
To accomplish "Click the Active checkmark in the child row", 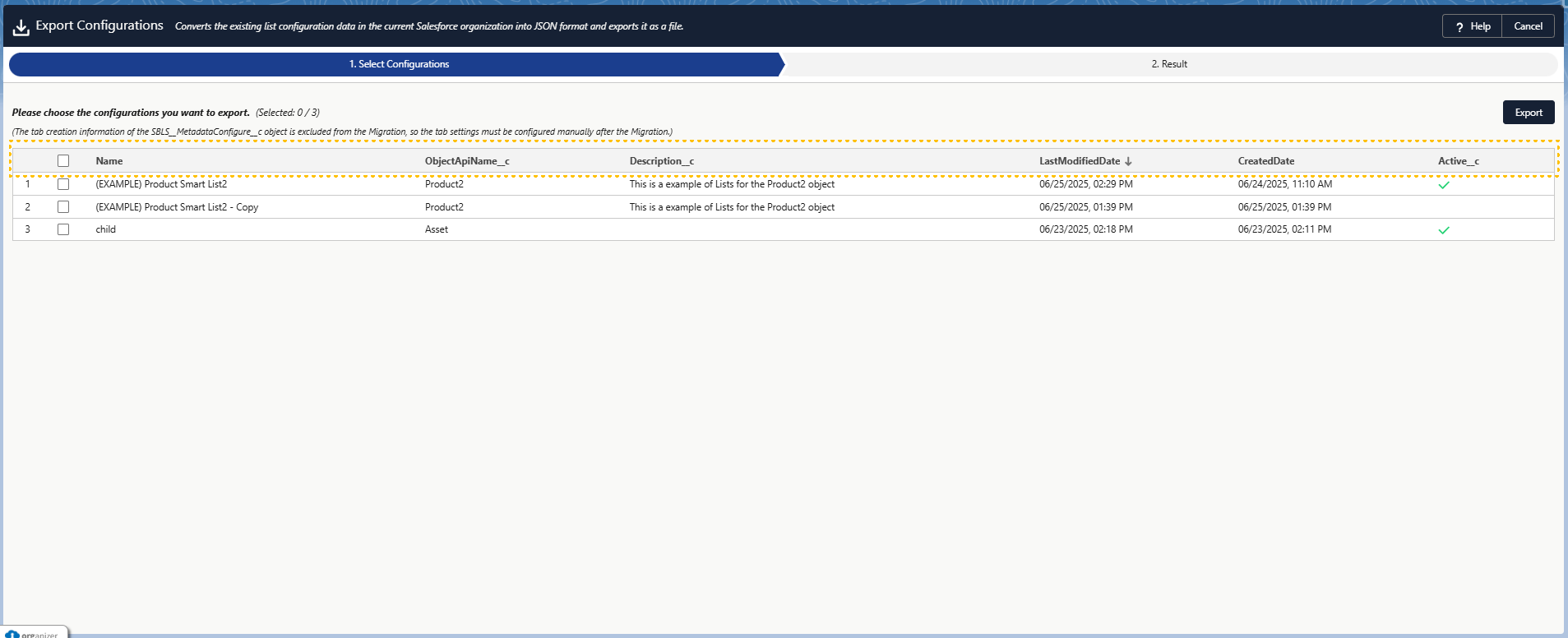I will pos(1443,230).
